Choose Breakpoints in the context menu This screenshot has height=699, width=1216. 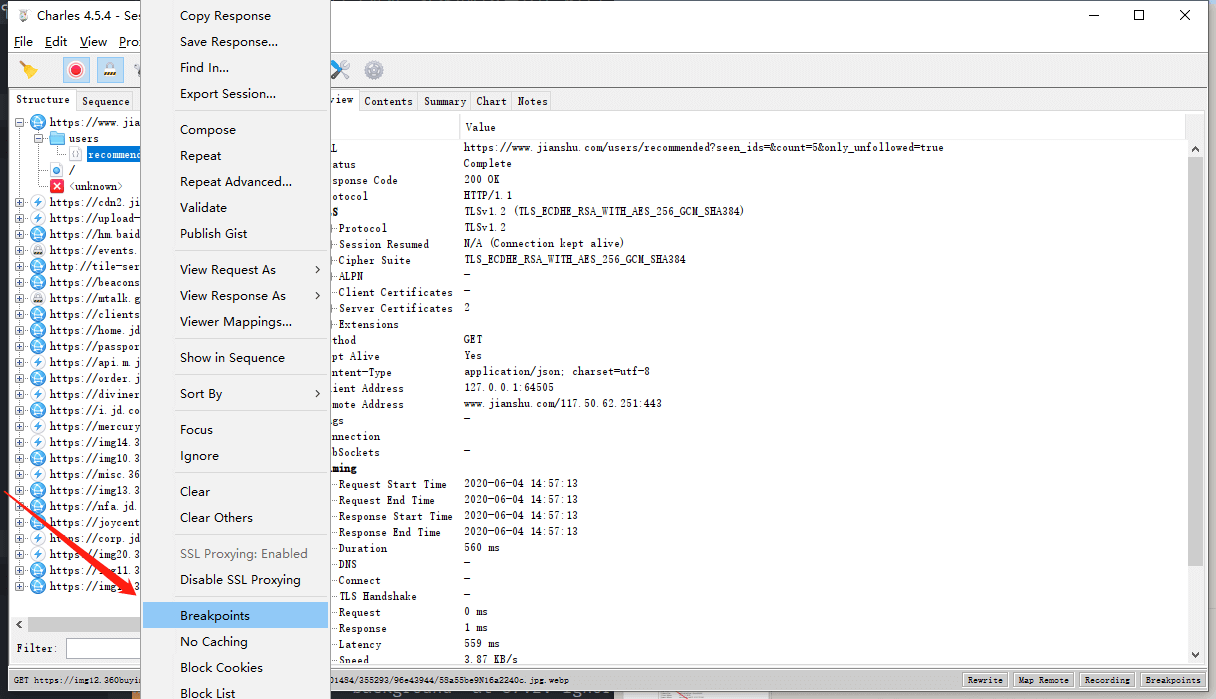coord(235,616)
